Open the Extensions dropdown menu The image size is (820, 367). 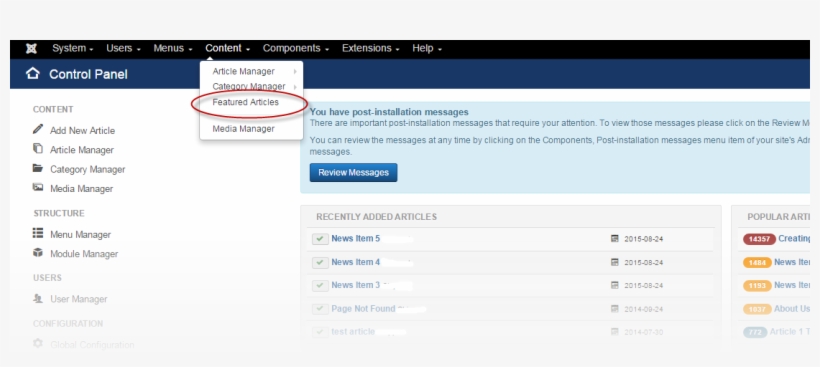371,49
